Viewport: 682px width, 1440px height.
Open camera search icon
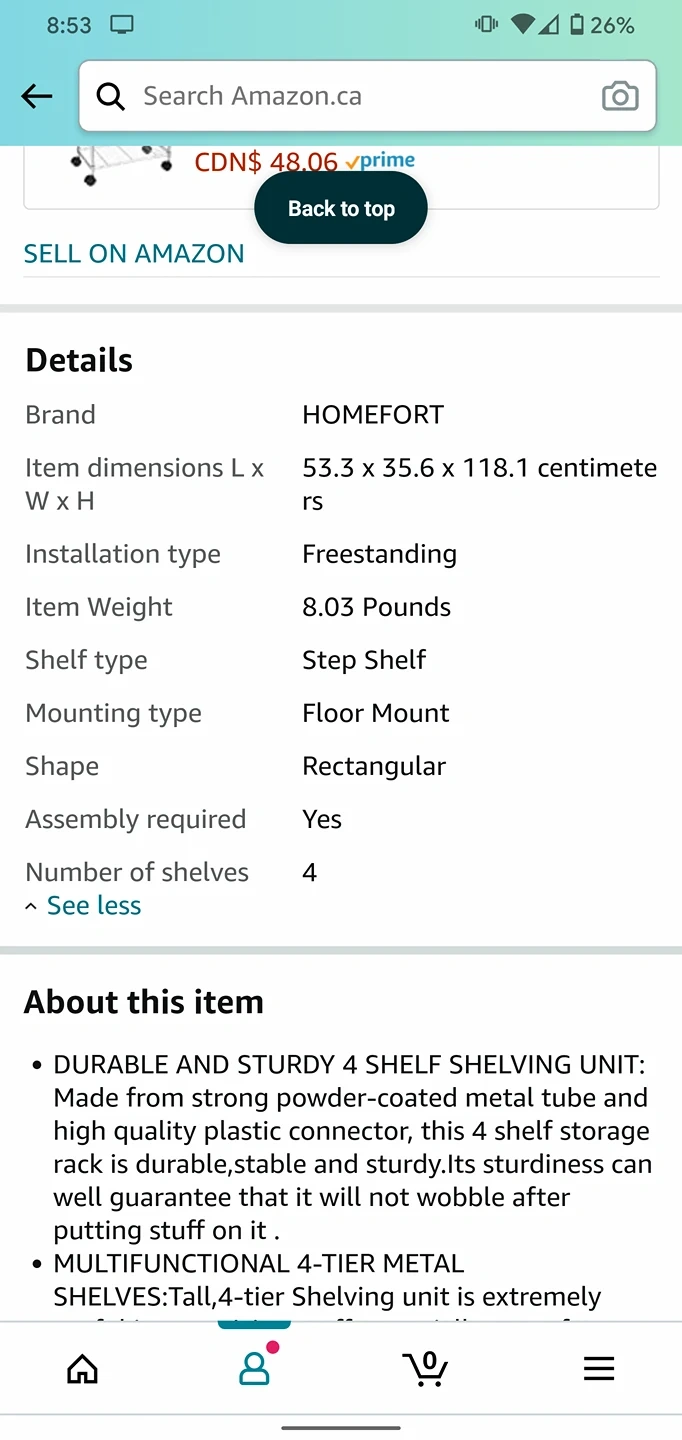pos(620,96)
